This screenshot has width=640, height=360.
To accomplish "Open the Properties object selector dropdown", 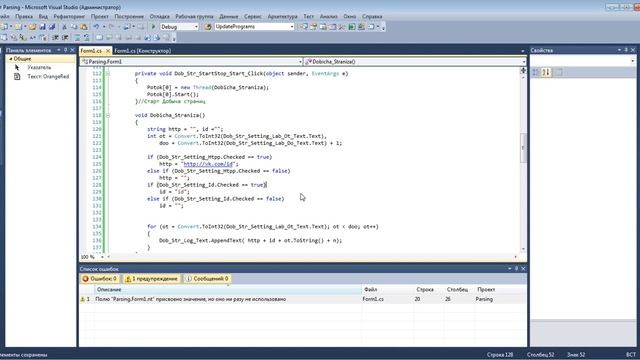I will (x=633, y=61).
